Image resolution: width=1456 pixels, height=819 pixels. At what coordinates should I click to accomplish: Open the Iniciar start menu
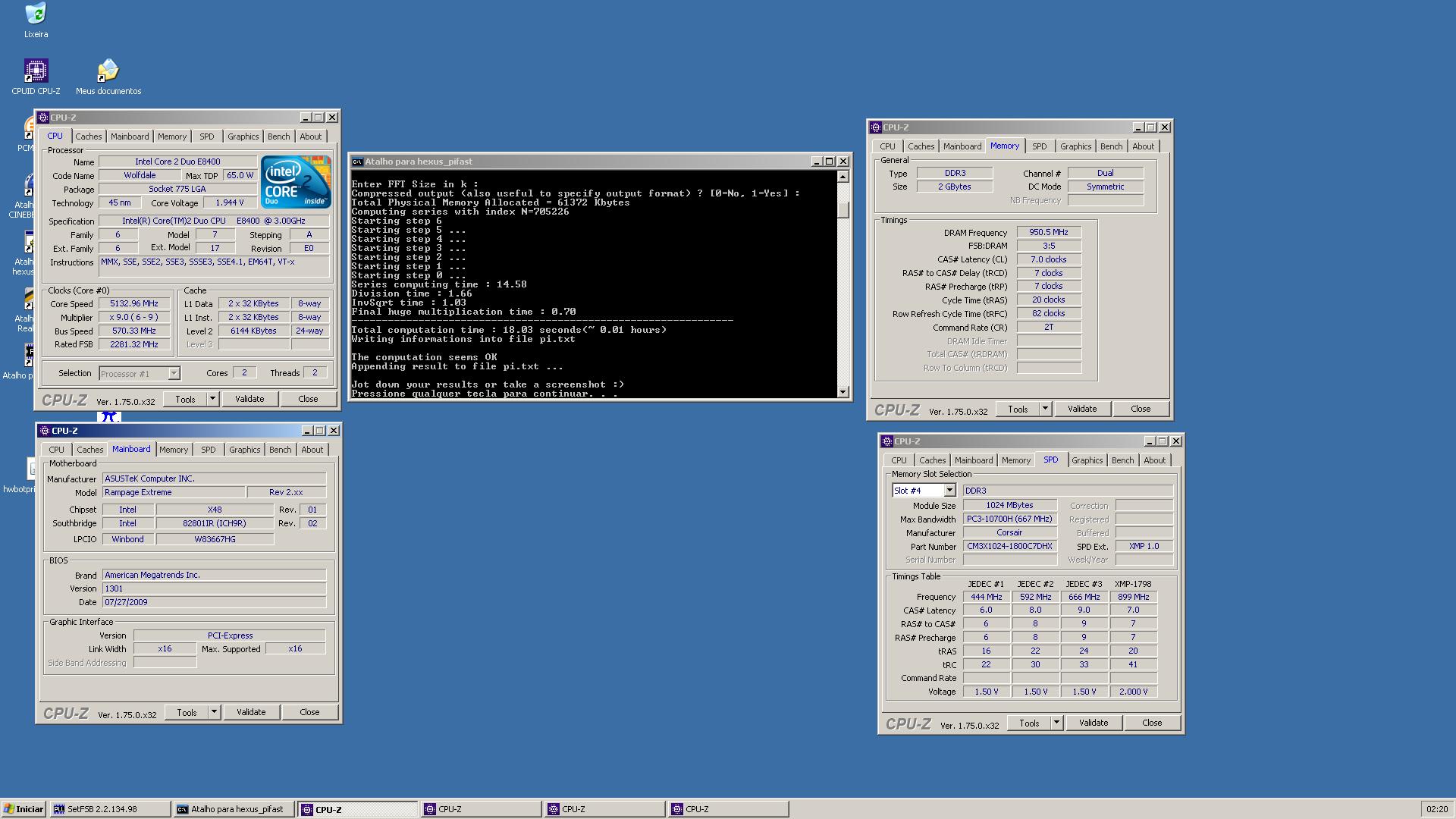(x=24, y=809)
